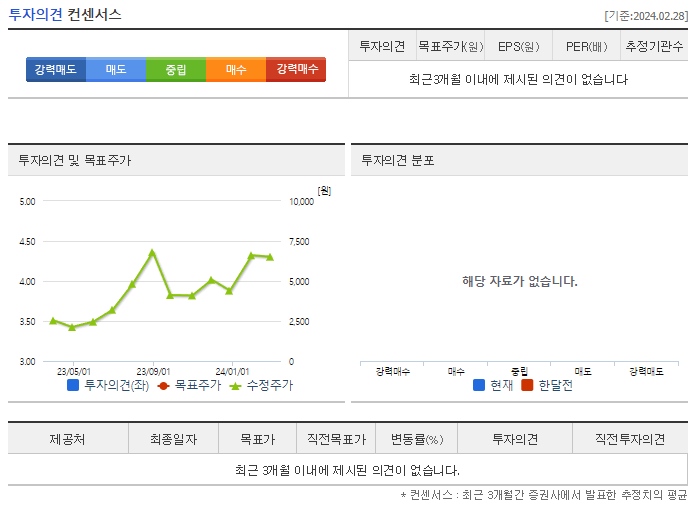Click the peak data point before 23/09/01
Image resolution: width=696 pixels, height=512 pixels.
(152, 252)
